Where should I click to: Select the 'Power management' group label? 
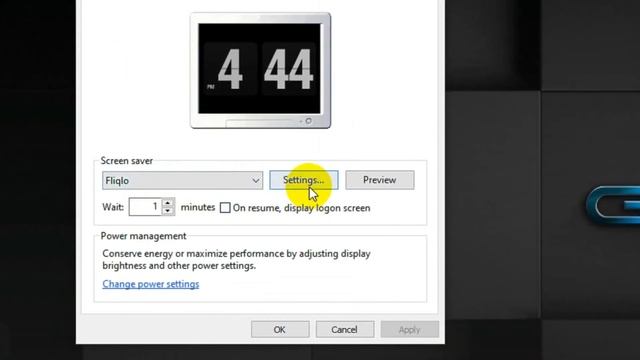click(143, 236)
